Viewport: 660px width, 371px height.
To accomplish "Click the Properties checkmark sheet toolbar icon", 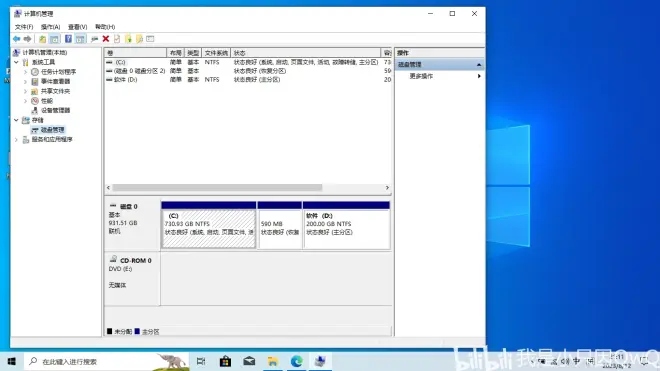I will click(x=117, y=39).
